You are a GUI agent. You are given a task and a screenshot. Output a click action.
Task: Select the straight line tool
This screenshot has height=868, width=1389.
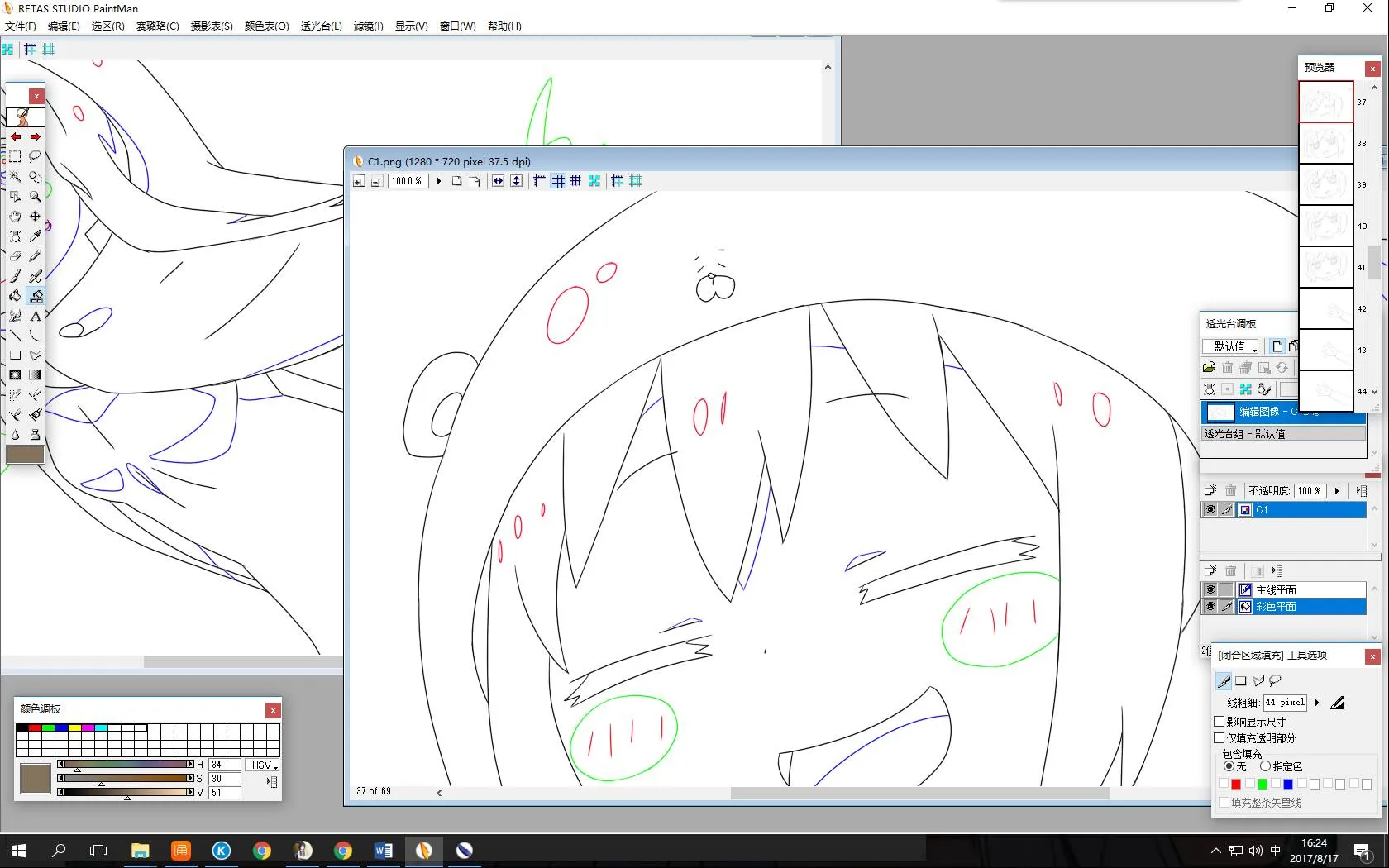(15, 336)
